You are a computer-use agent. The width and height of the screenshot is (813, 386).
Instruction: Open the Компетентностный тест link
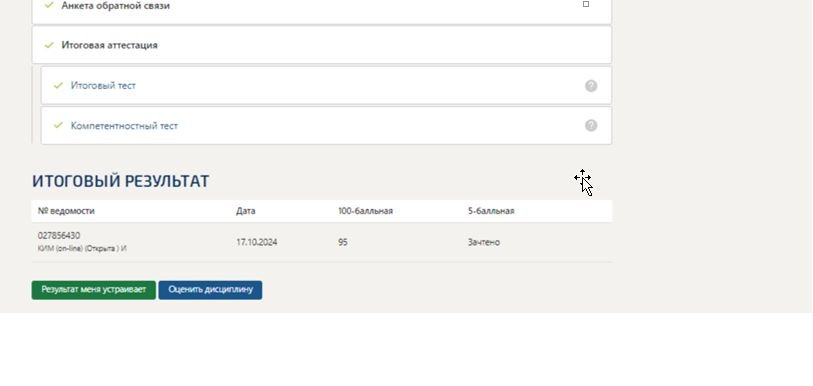(124, 126)
